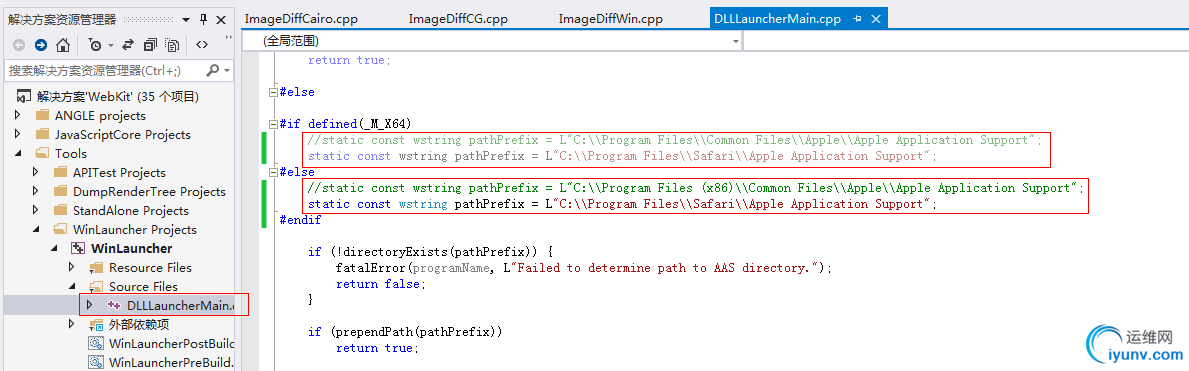
Task: Click the ANGLE projects folder icon
Action: pyautogui.click(x=42, y=116)
